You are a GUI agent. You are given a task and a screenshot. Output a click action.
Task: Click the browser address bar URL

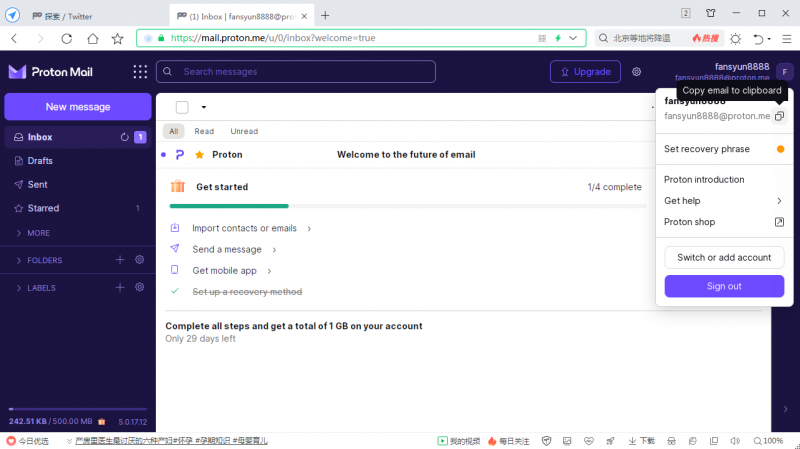click(x=273, y=38)
